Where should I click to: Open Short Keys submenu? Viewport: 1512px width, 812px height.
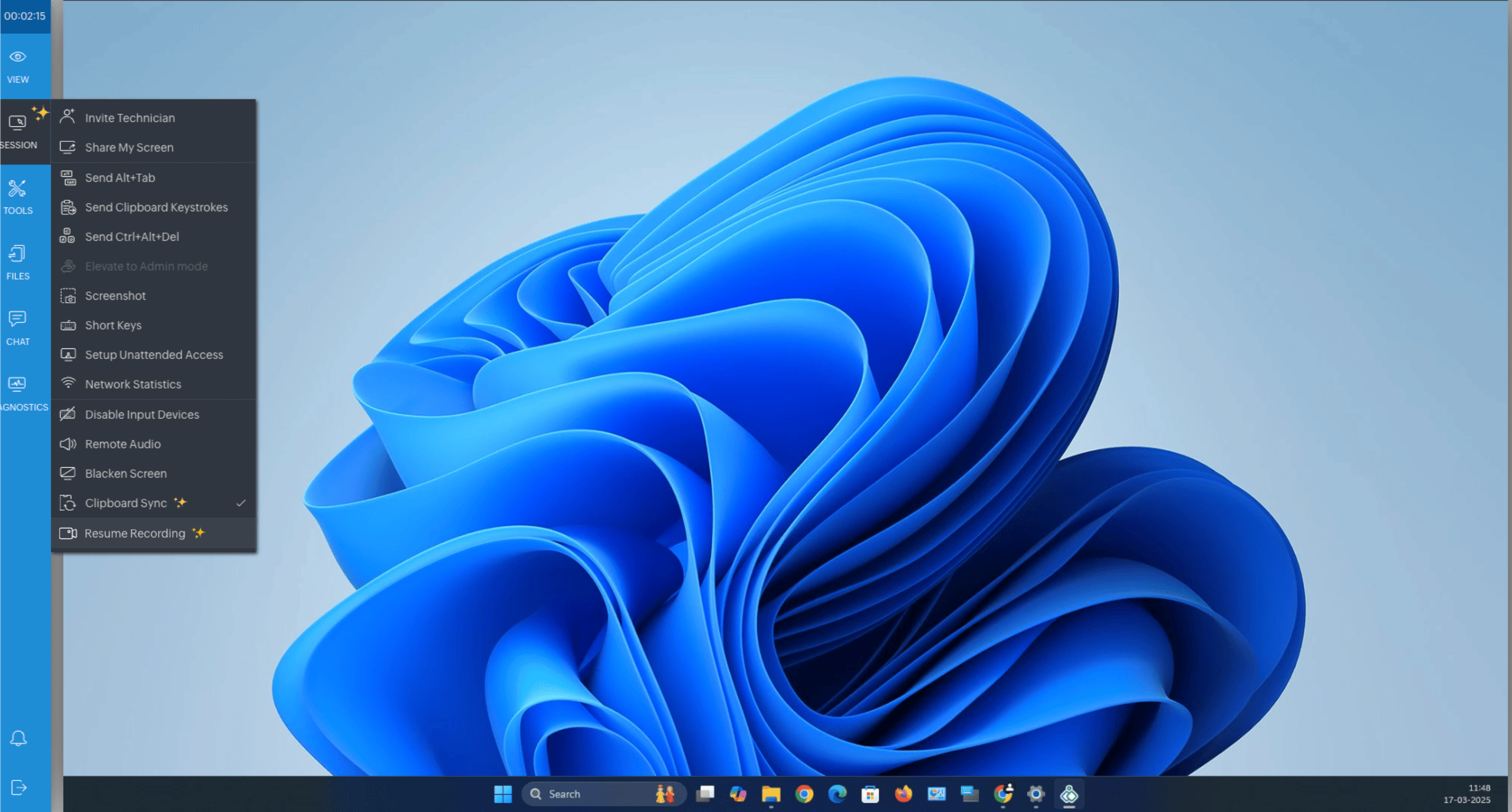click(x=113, y=325)
